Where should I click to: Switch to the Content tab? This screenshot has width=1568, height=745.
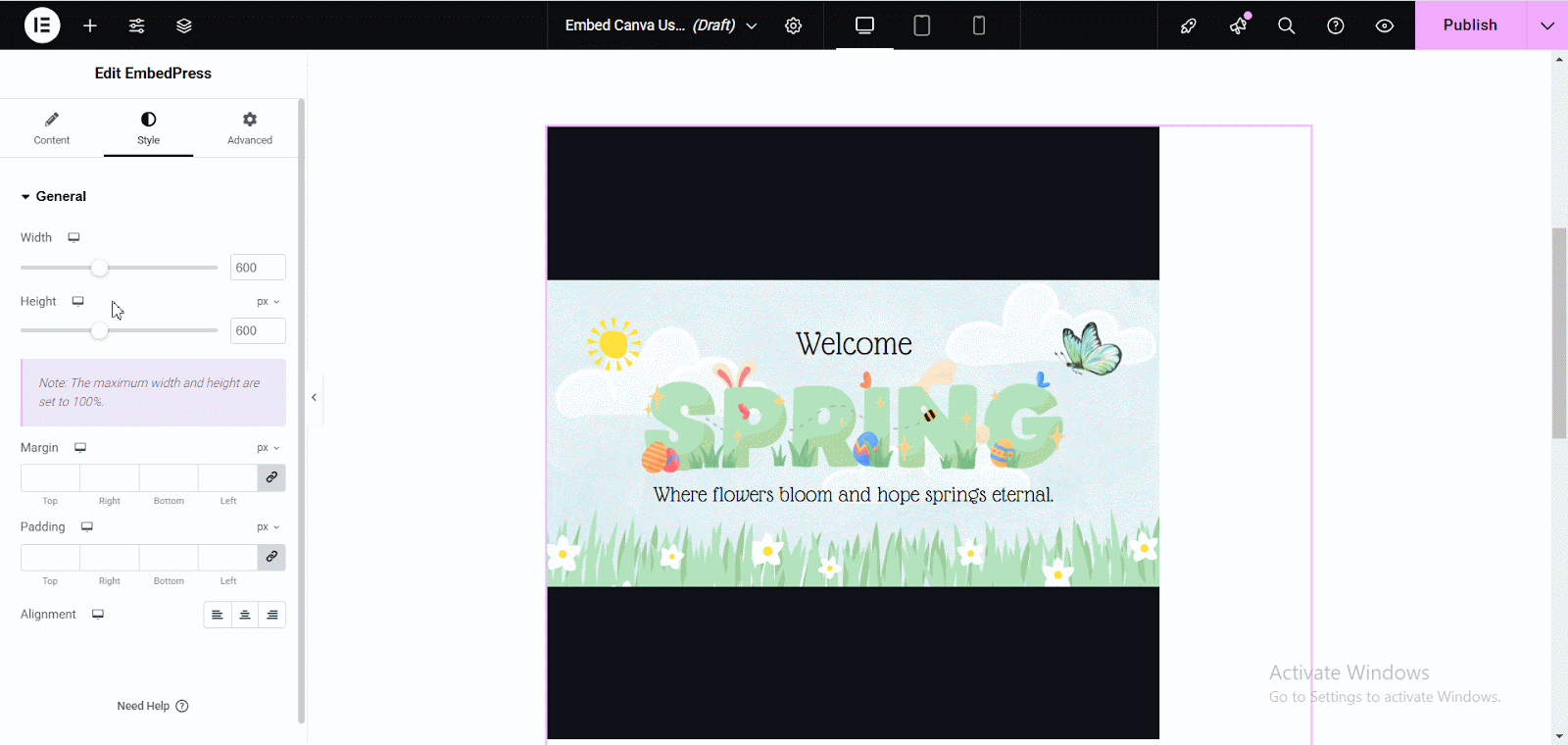click(x=52, y=128)
